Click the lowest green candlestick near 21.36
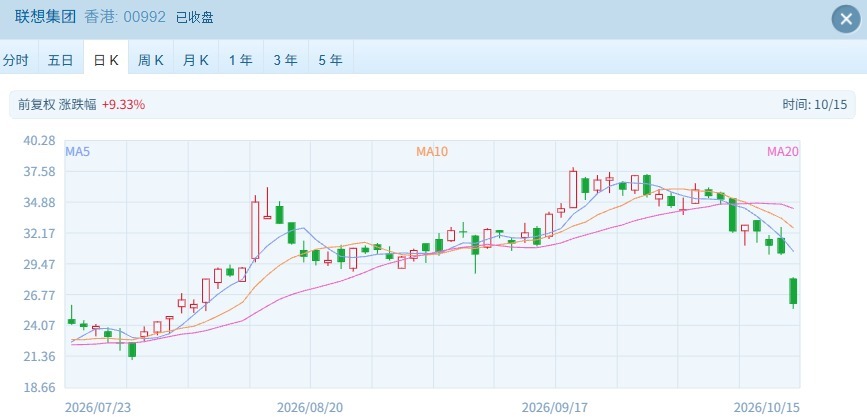This screenshot has width=867, height=417. pyautogui.click(x=132, y=350)
